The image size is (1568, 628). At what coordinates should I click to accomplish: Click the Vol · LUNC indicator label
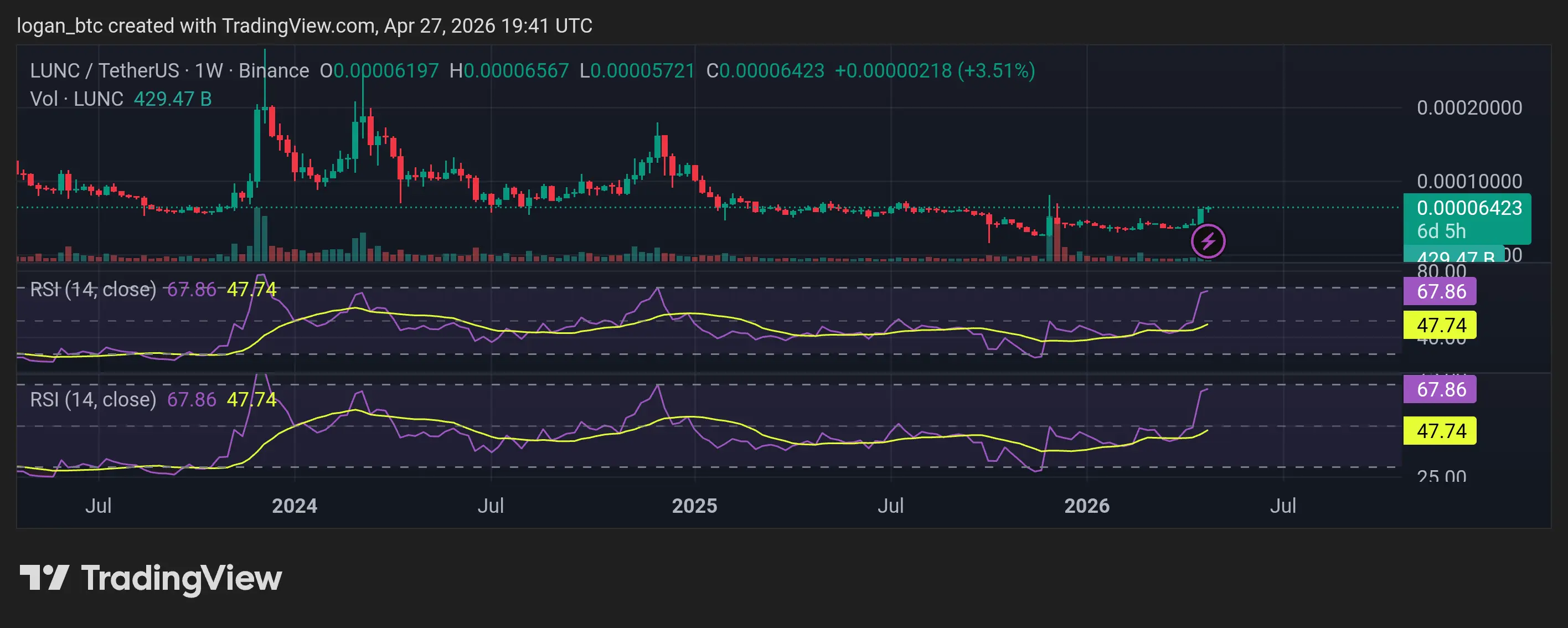(x=77, y=99)
